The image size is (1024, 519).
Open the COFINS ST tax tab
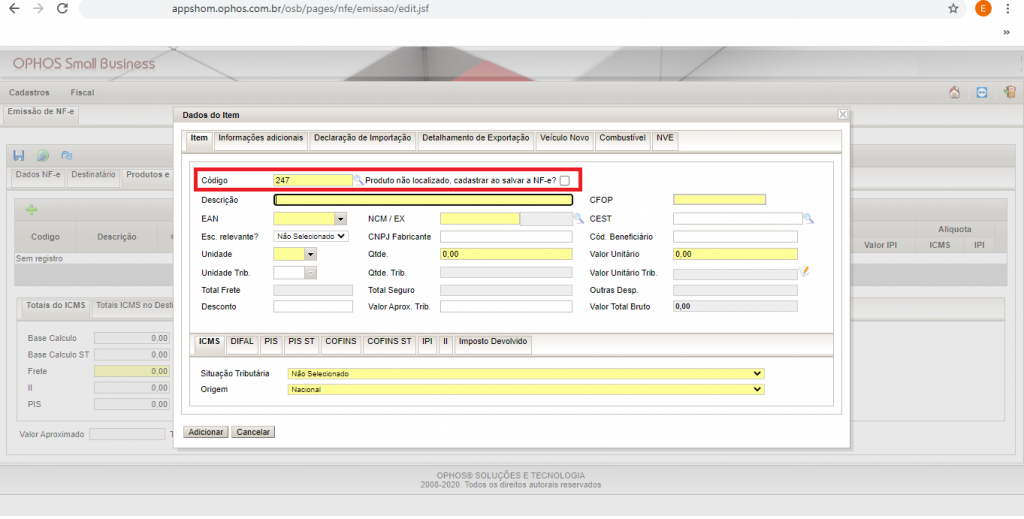[x=389, y=341]
